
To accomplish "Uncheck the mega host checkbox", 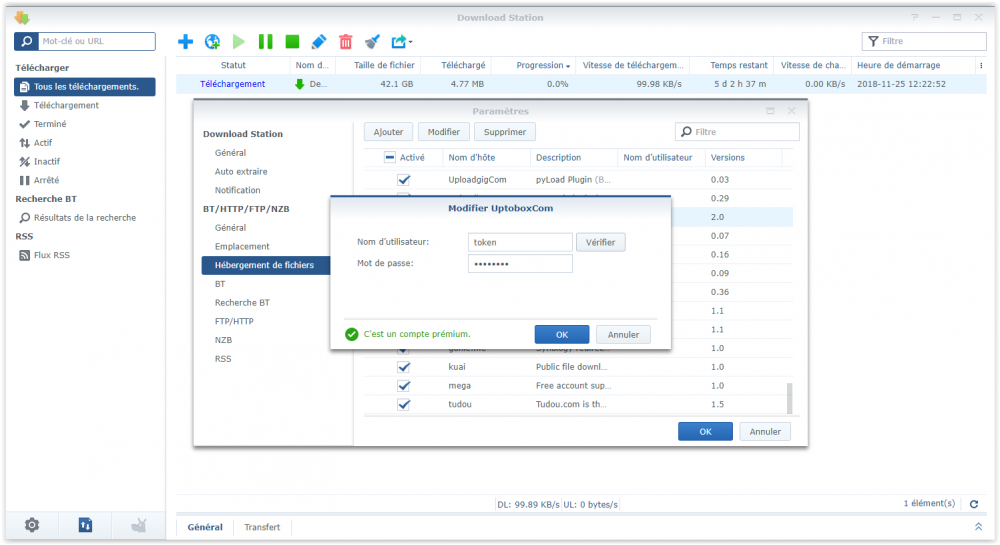I will (x=404, y=386).
